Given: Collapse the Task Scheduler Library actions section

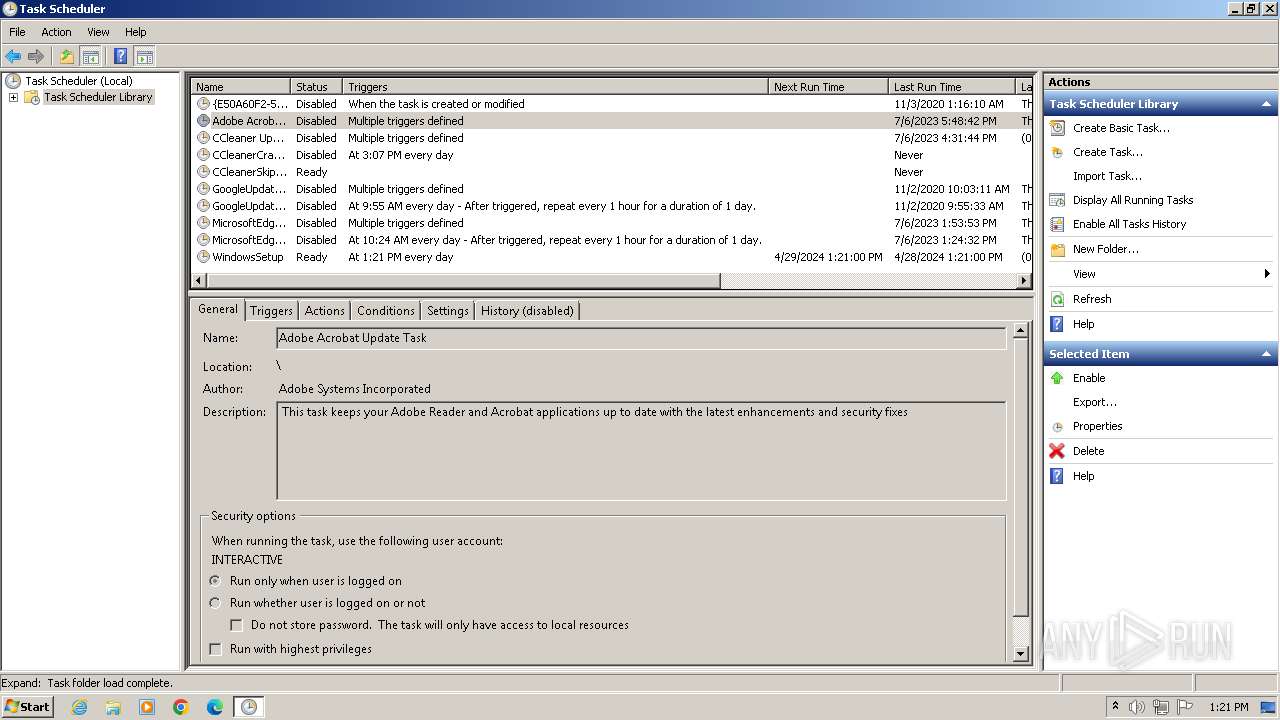Looking at the screenshot, I should click(1266, 104).
